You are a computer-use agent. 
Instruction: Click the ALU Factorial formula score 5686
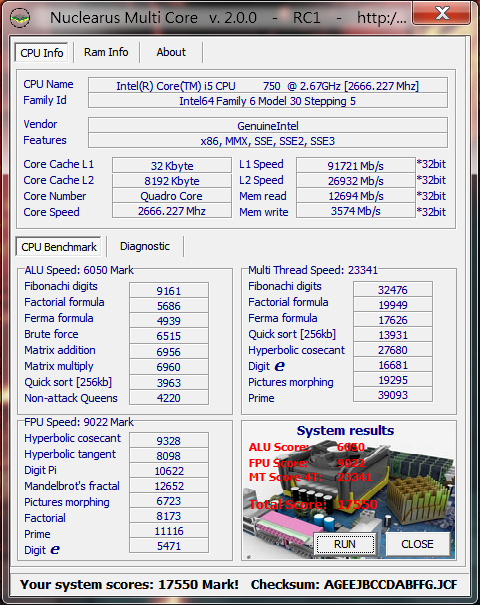pos(169,306)
